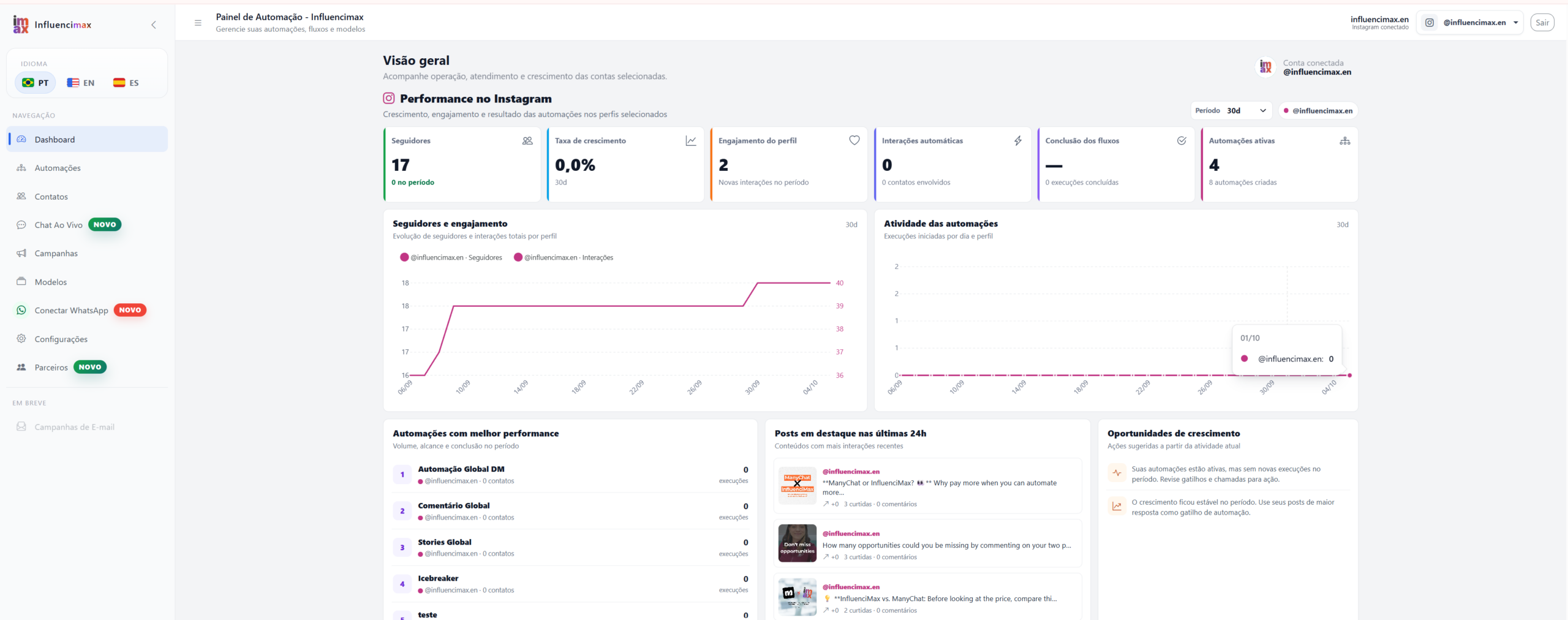Select the Comentário Global row

tap(571, 511)
